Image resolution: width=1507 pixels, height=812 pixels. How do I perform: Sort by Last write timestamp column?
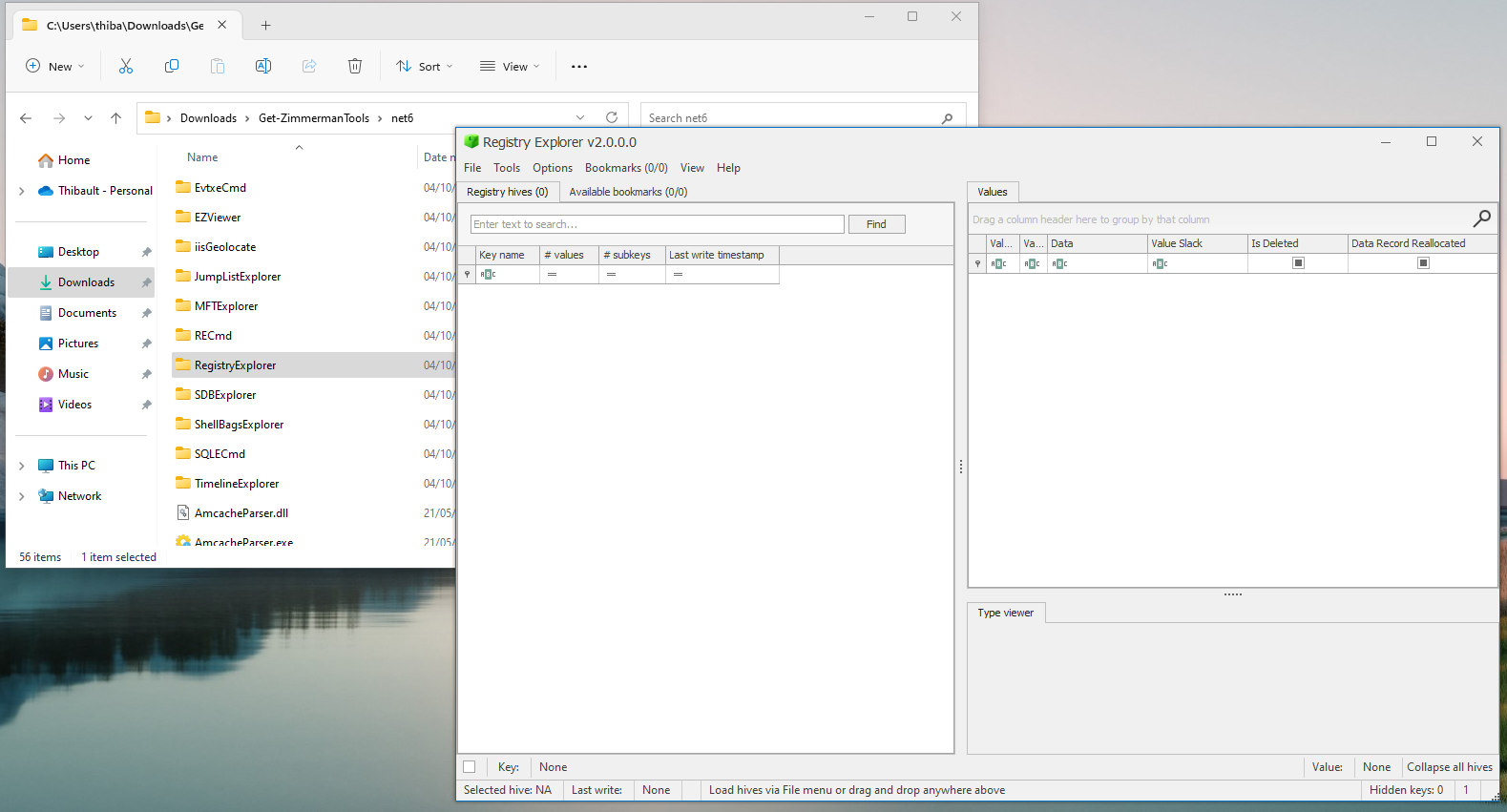coord(722,255)
